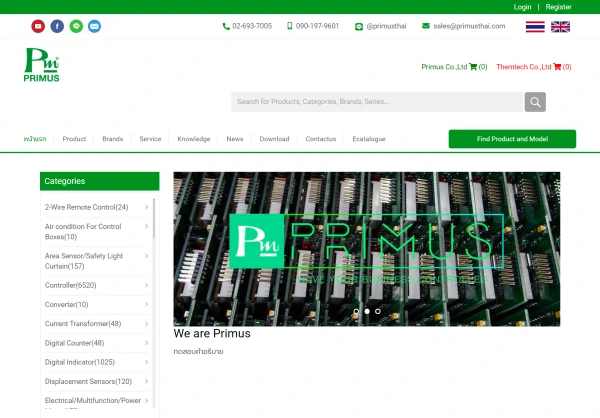This screenshot has height=418, width=600.
Task: Click the Categories list scrollbar
Action: click(x=154, y=218)
